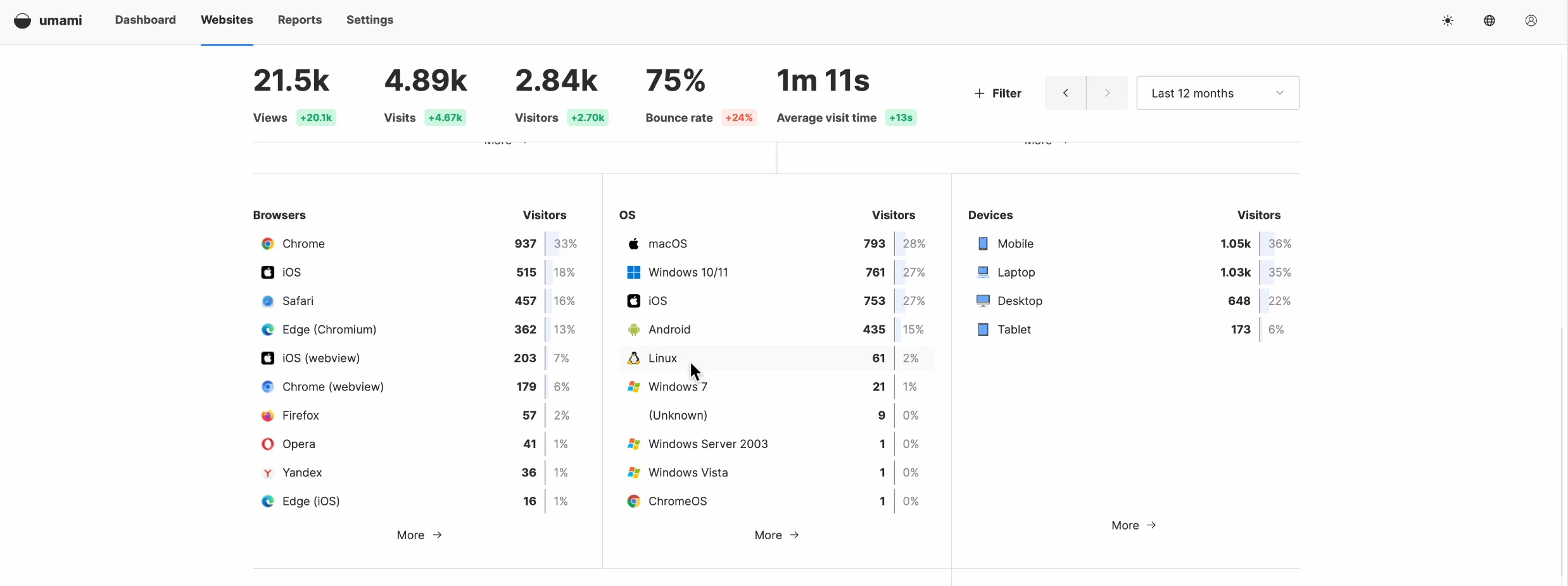
Task: Open More under the Devices list
Action: click(x=1134, y=525)
